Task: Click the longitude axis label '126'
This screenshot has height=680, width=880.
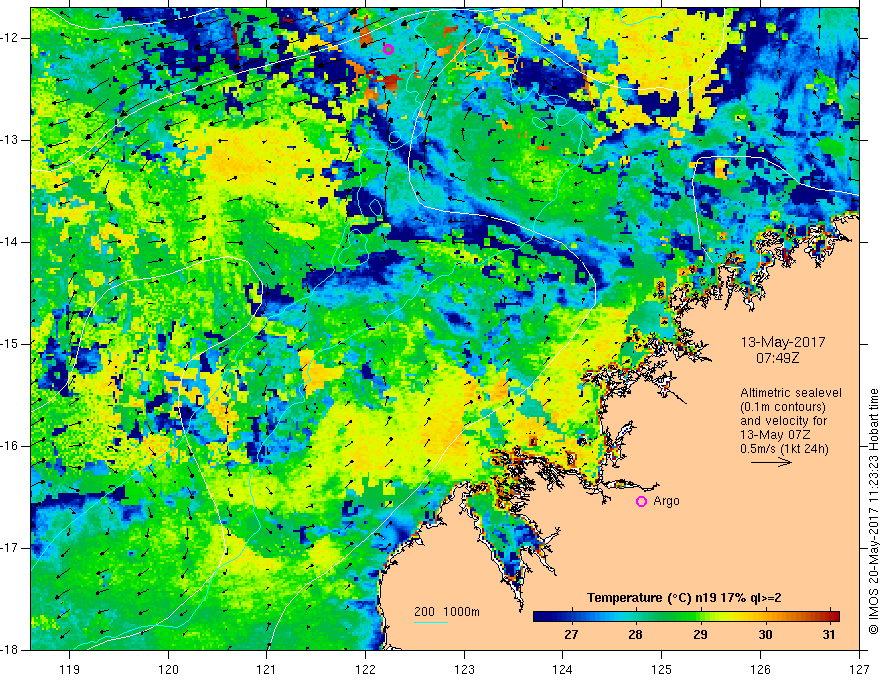Action: click(760, 669)
